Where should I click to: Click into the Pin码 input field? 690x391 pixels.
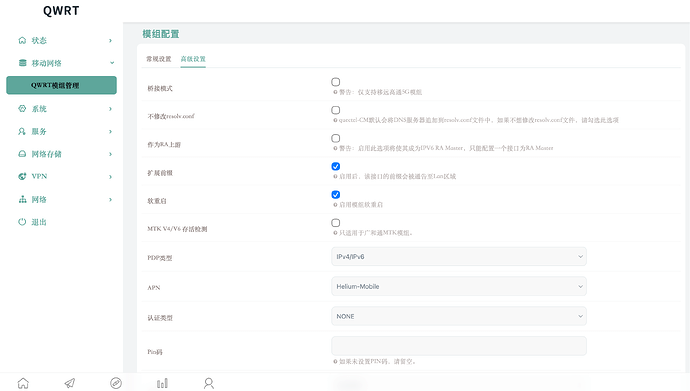(x=459, y=346)
